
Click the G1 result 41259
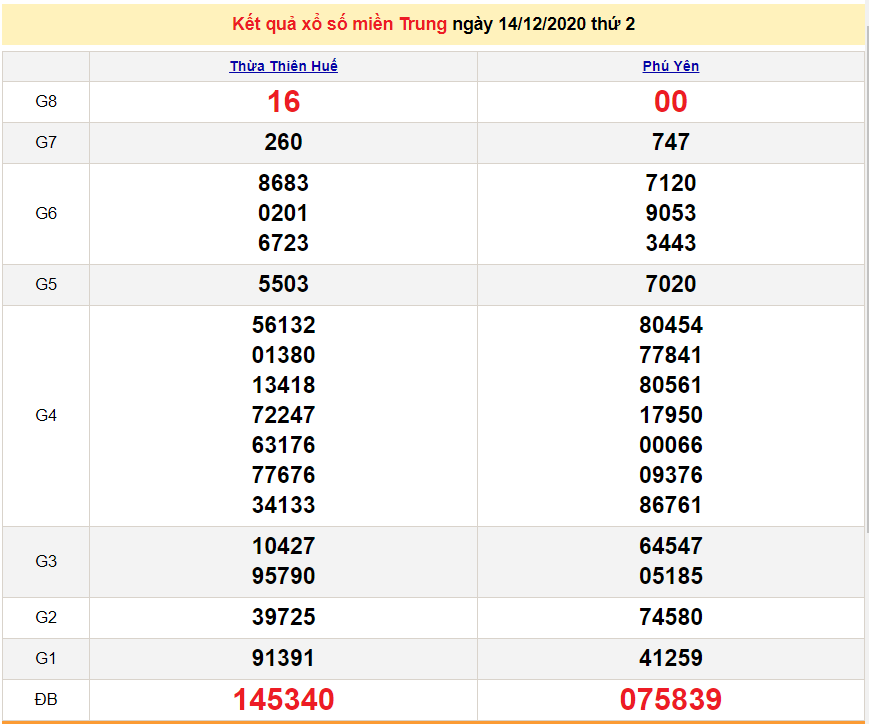tap(670, 658)
